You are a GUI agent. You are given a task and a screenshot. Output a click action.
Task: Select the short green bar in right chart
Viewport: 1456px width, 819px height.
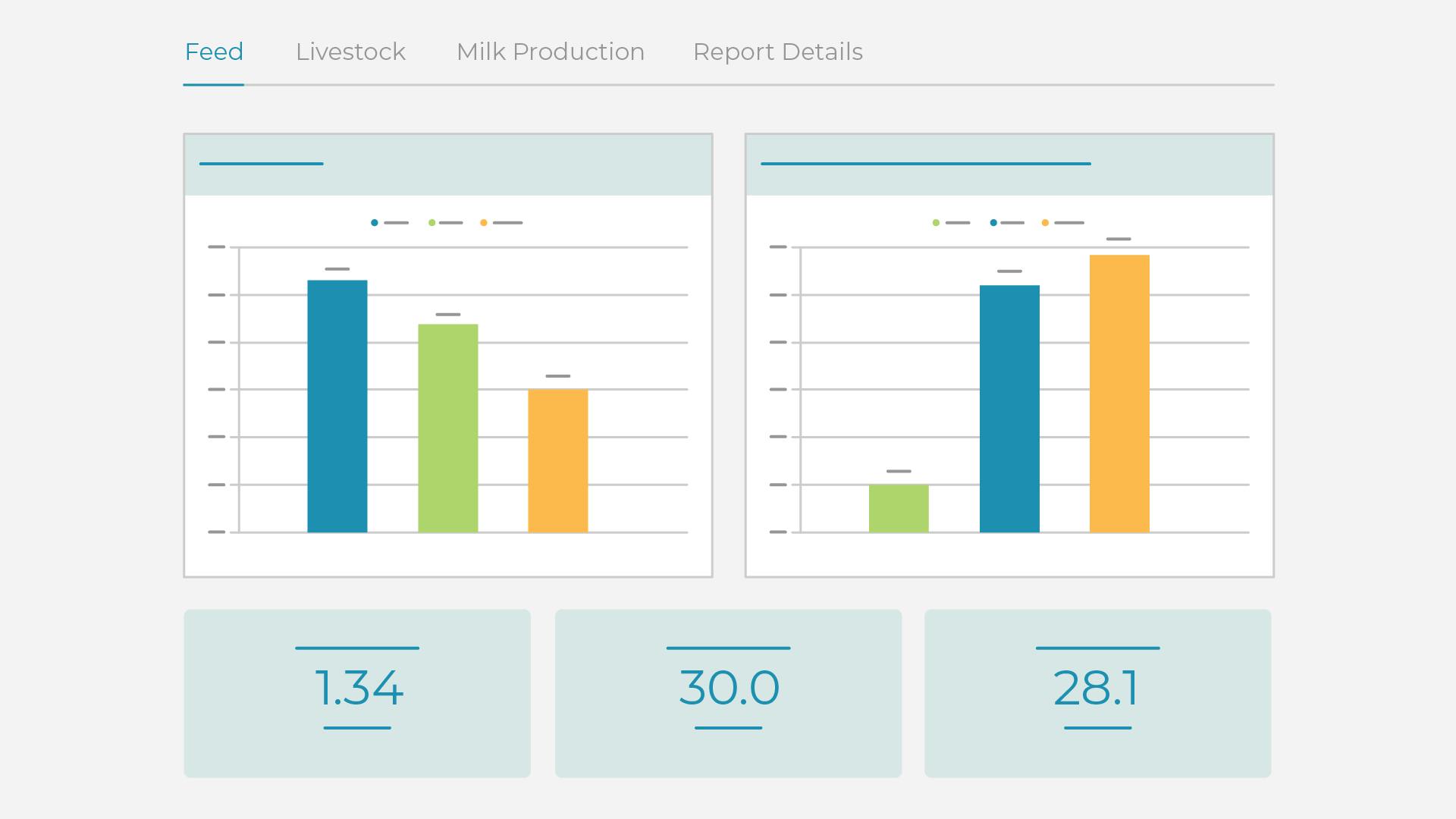tap(899, 508)
